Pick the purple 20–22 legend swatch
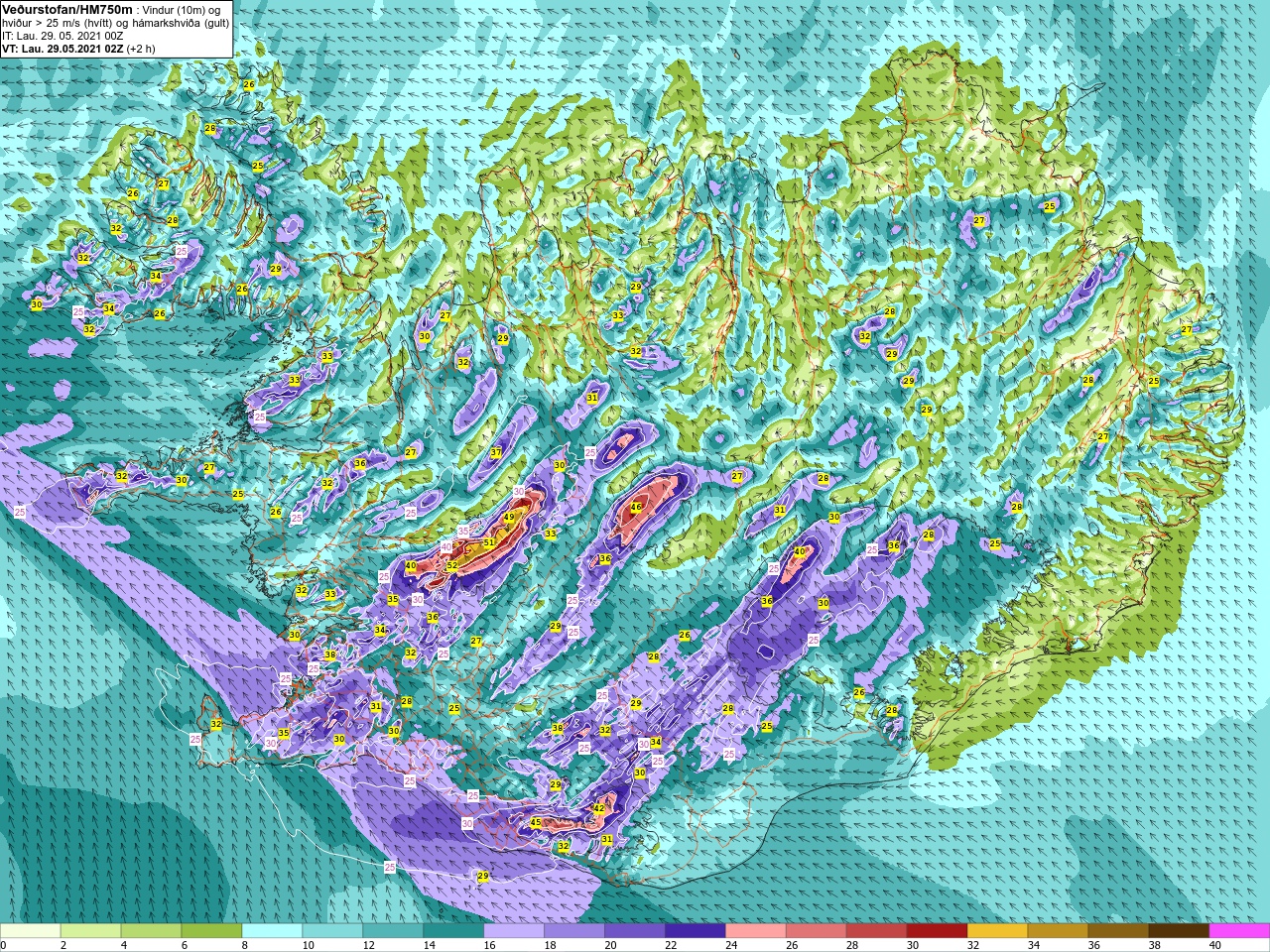Viewport: 1270px width, 952px height. tap(636, 931)
